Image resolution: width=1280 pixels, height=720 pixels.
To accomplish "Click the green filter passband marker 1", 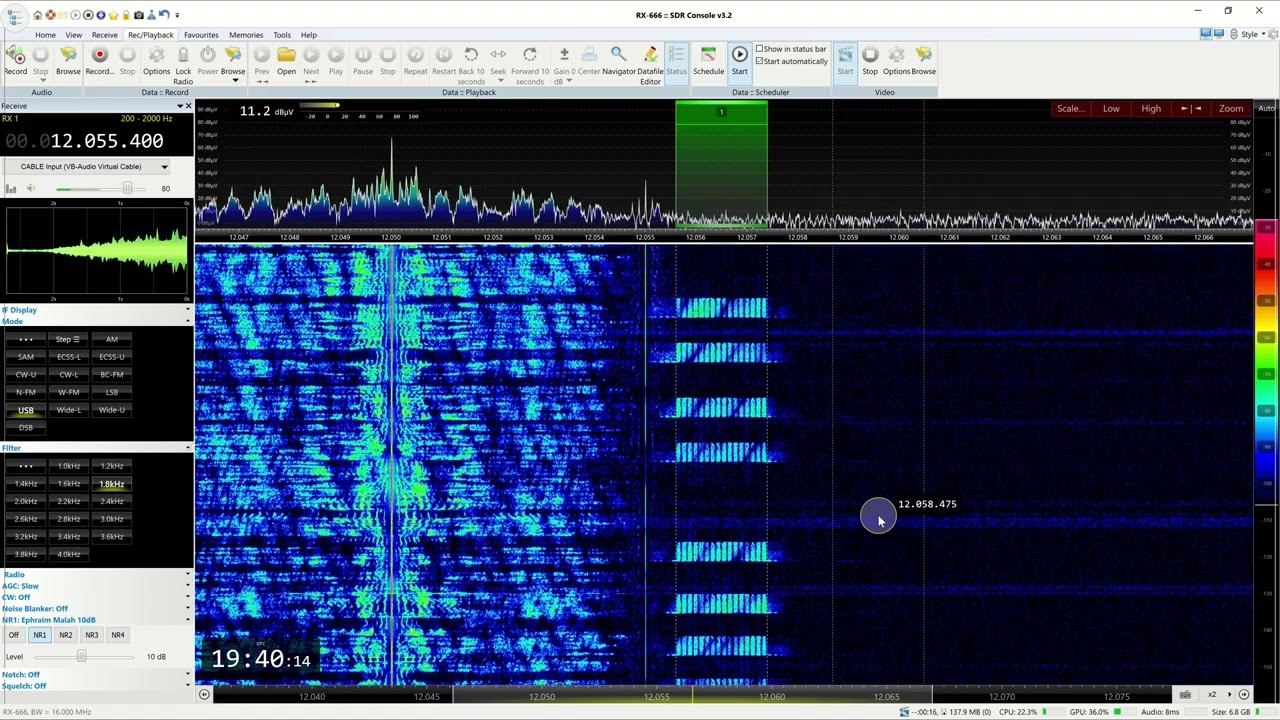I will [721, 112].
